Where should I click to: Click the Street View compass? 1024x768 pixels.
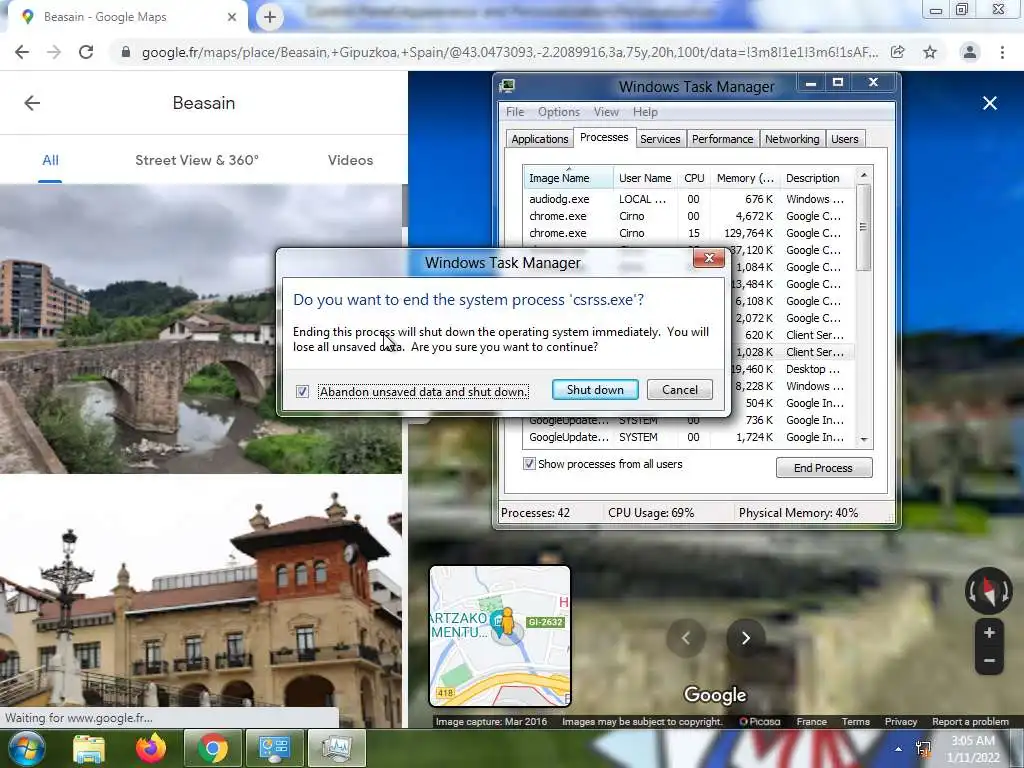point(989,590)
